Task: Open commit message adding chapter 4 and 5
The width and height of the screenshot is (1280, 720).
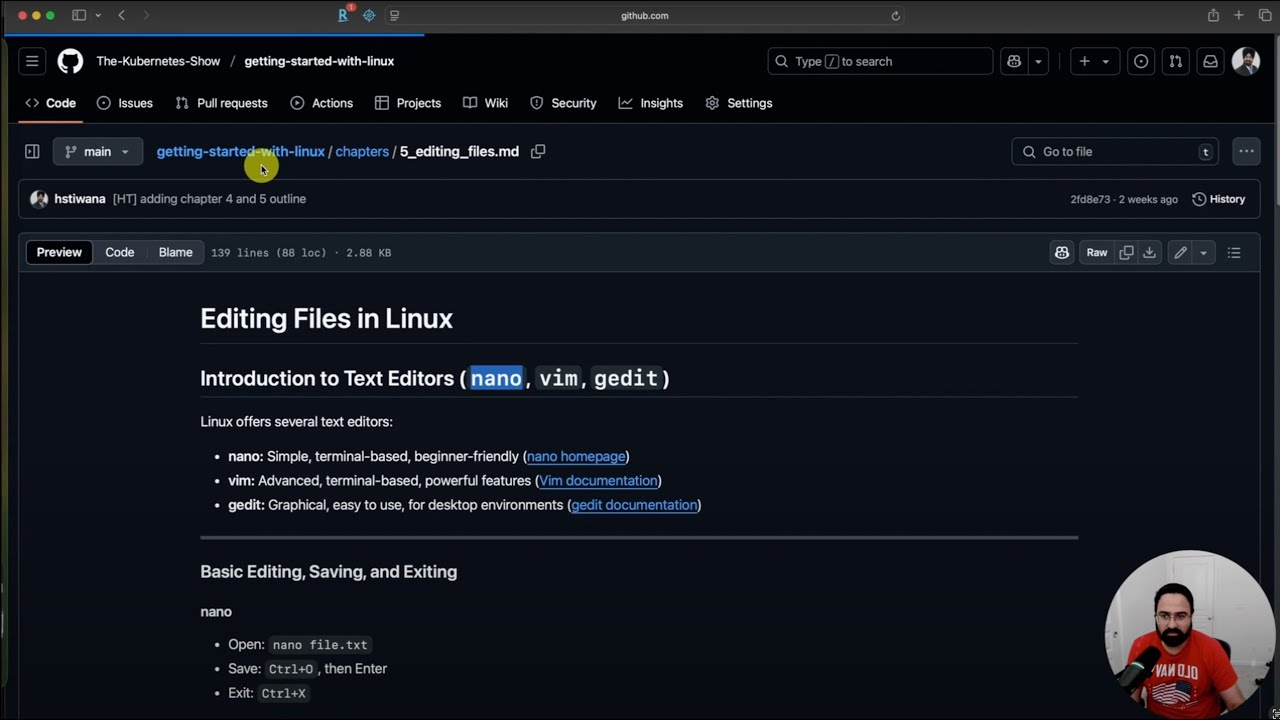Action: (209, 199)
